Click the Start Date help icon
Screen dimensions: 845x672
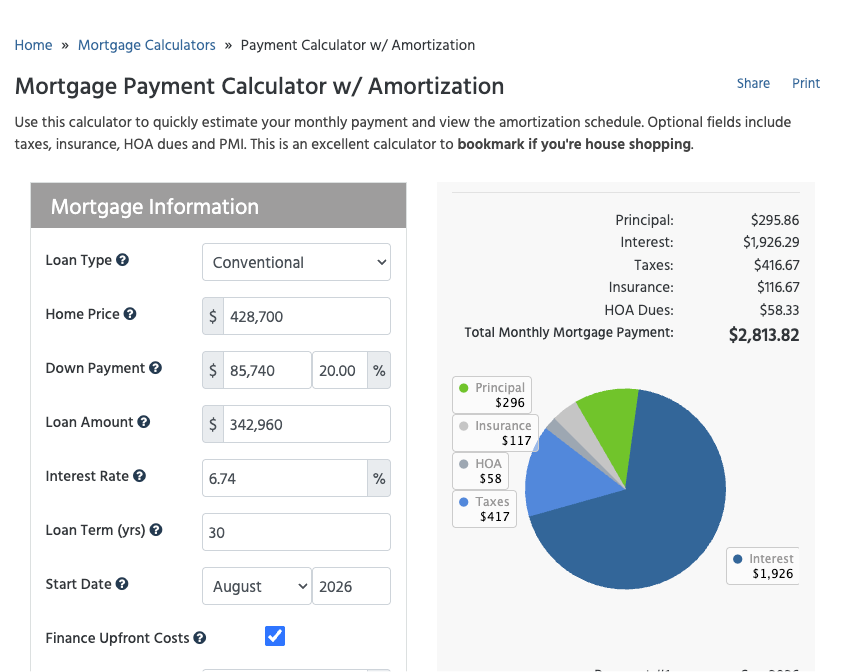point(122,584)
